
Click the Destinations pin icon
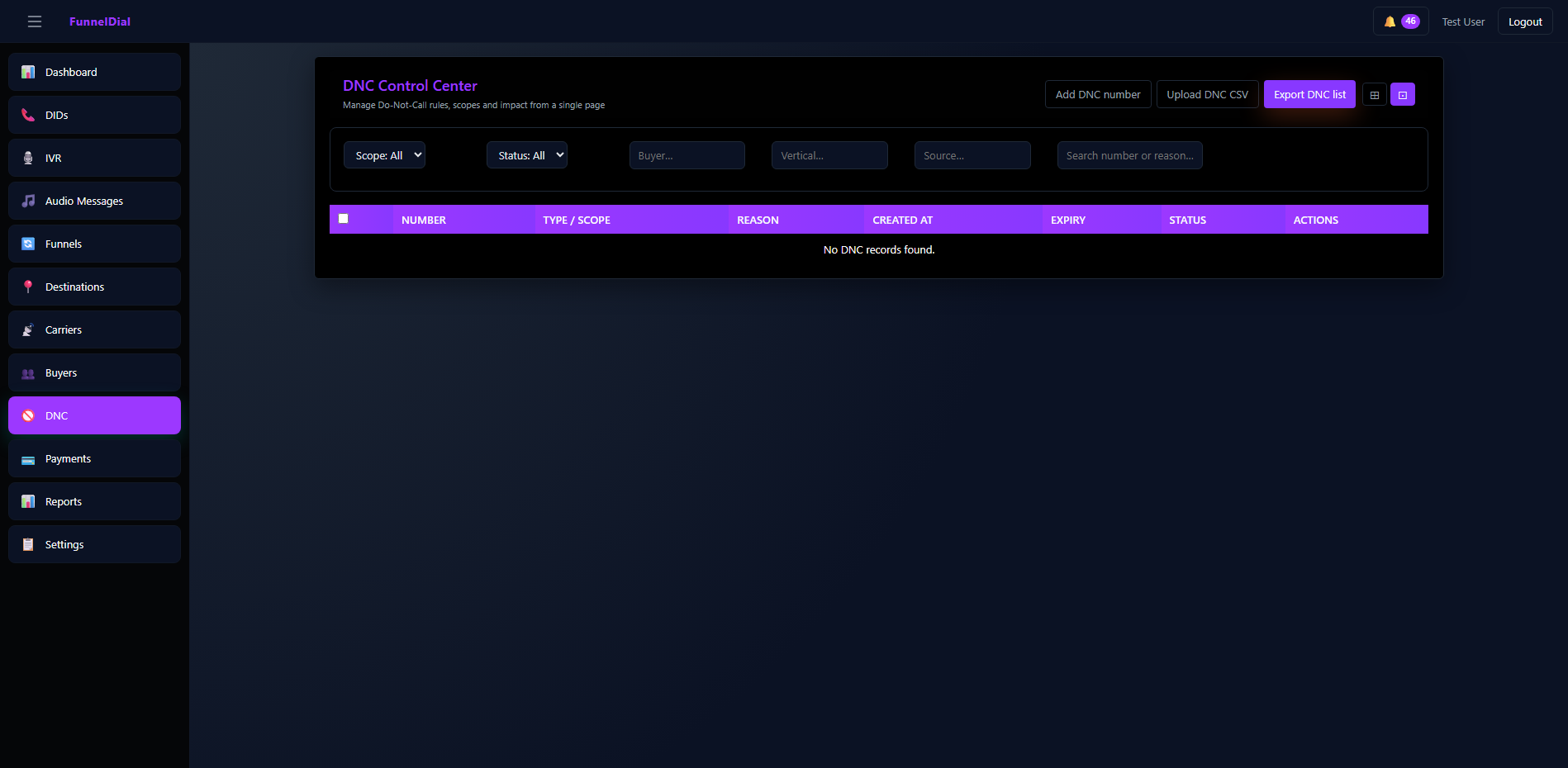click(28, 287)
